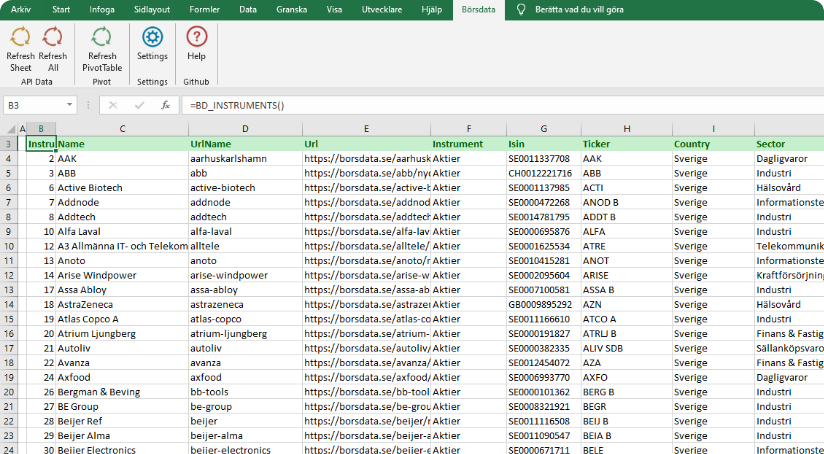Click the Refresh Sheet icon
824x454 pixels.
coord(20,38)
